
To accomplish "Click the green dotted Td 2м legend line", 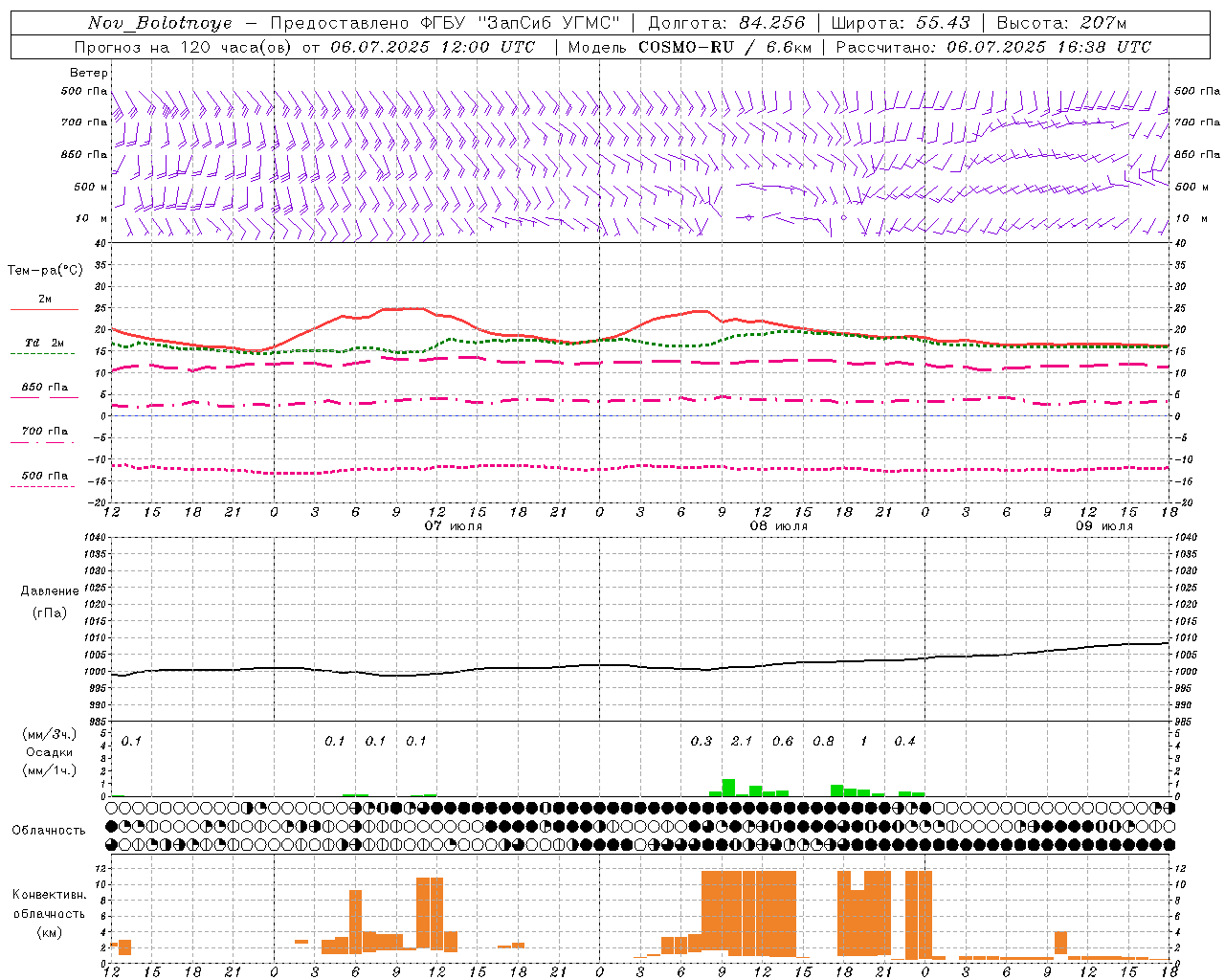I will [42, 353].
